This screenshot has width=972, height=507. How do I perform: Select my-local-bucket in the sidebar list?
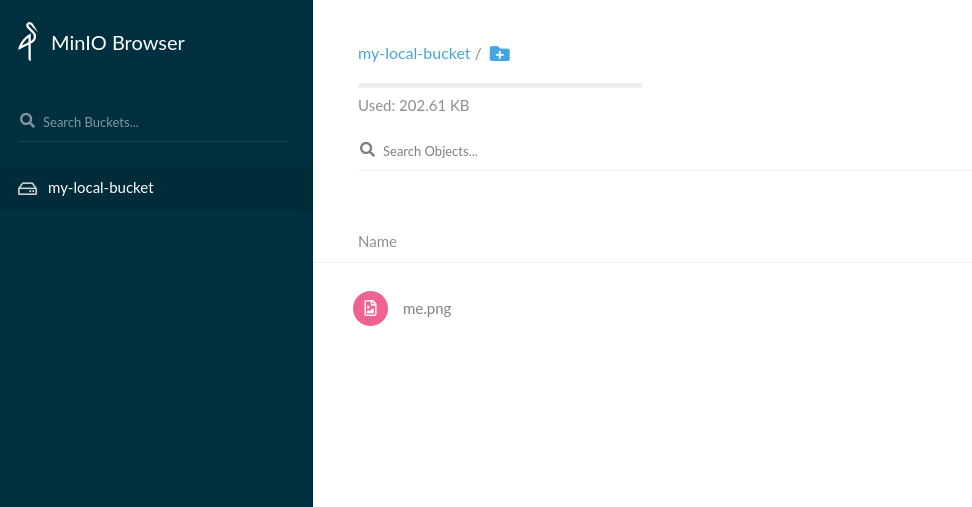pyautogui.click(x=156, y=188)
